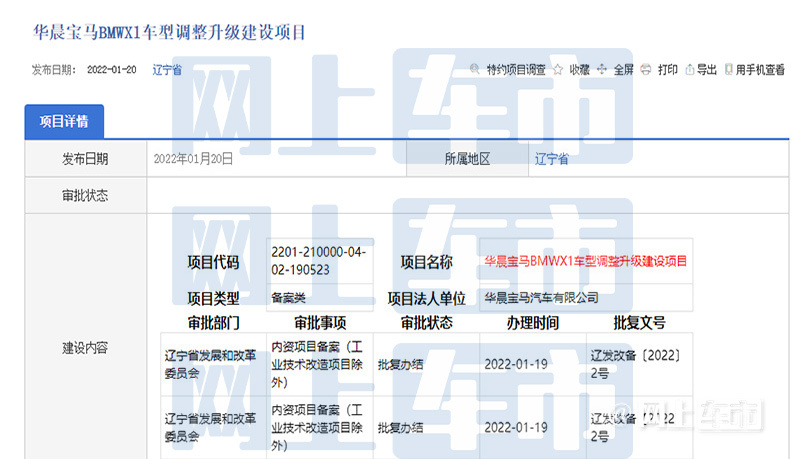The height and width of the screenshot is (459, 800).
Task: Click the 项目类型 label
Action: pos(213,298)
